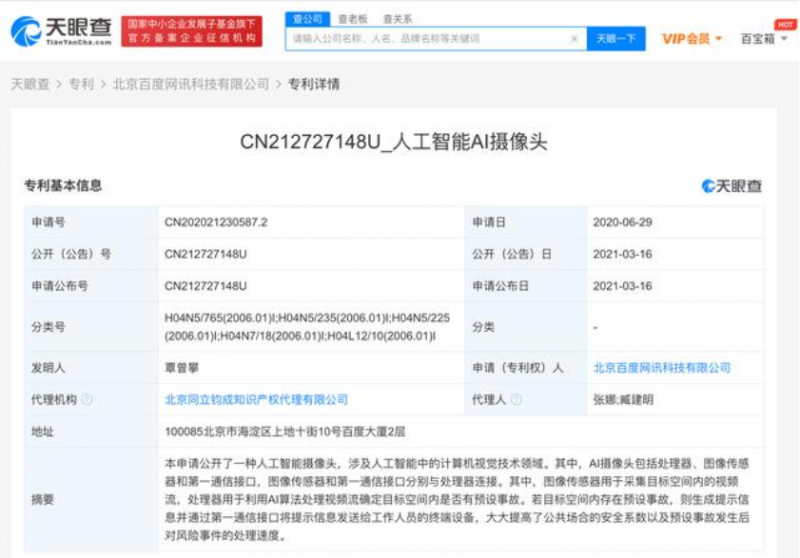Click the patent title CN212727148U_人工智能AI摄像头
The height and width of the screenshot is (558, 800).
(393, 142)
